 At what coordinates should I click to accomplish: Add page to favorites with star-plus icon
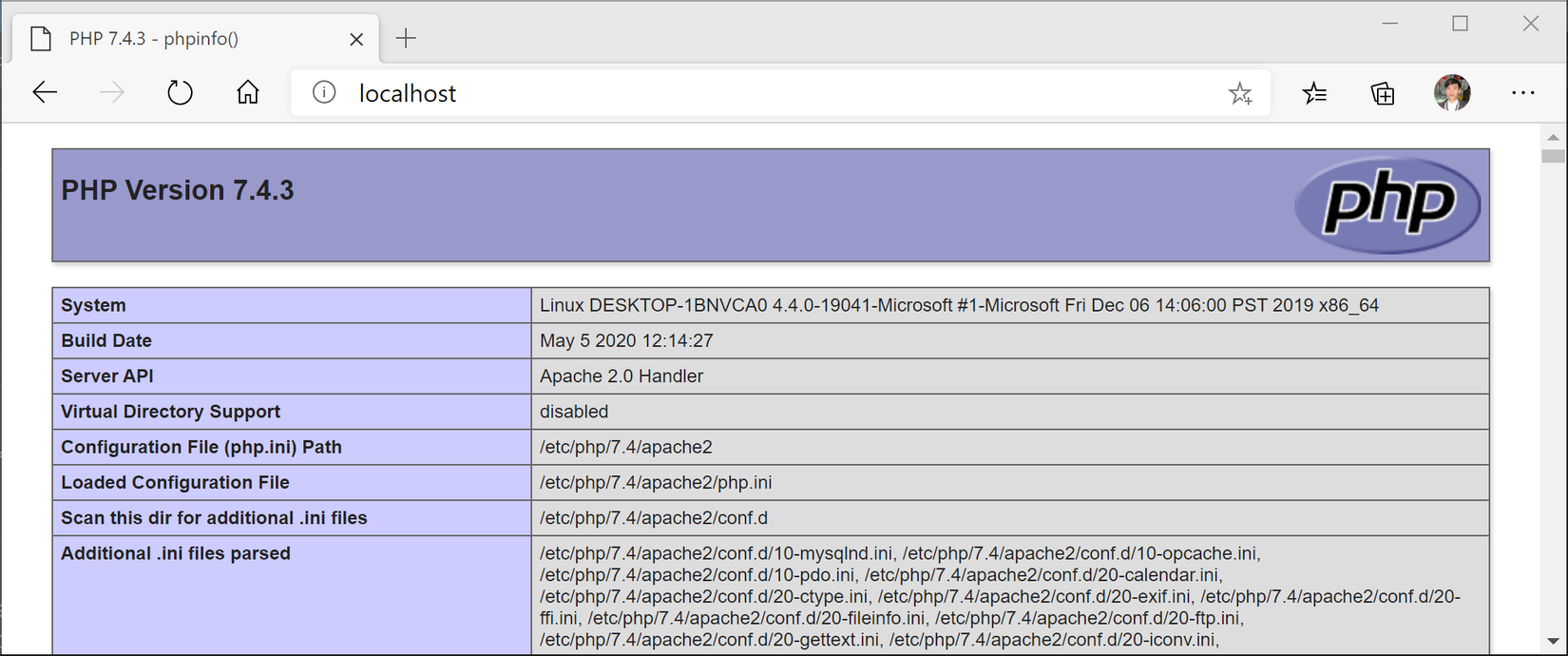click(1240, 93)
